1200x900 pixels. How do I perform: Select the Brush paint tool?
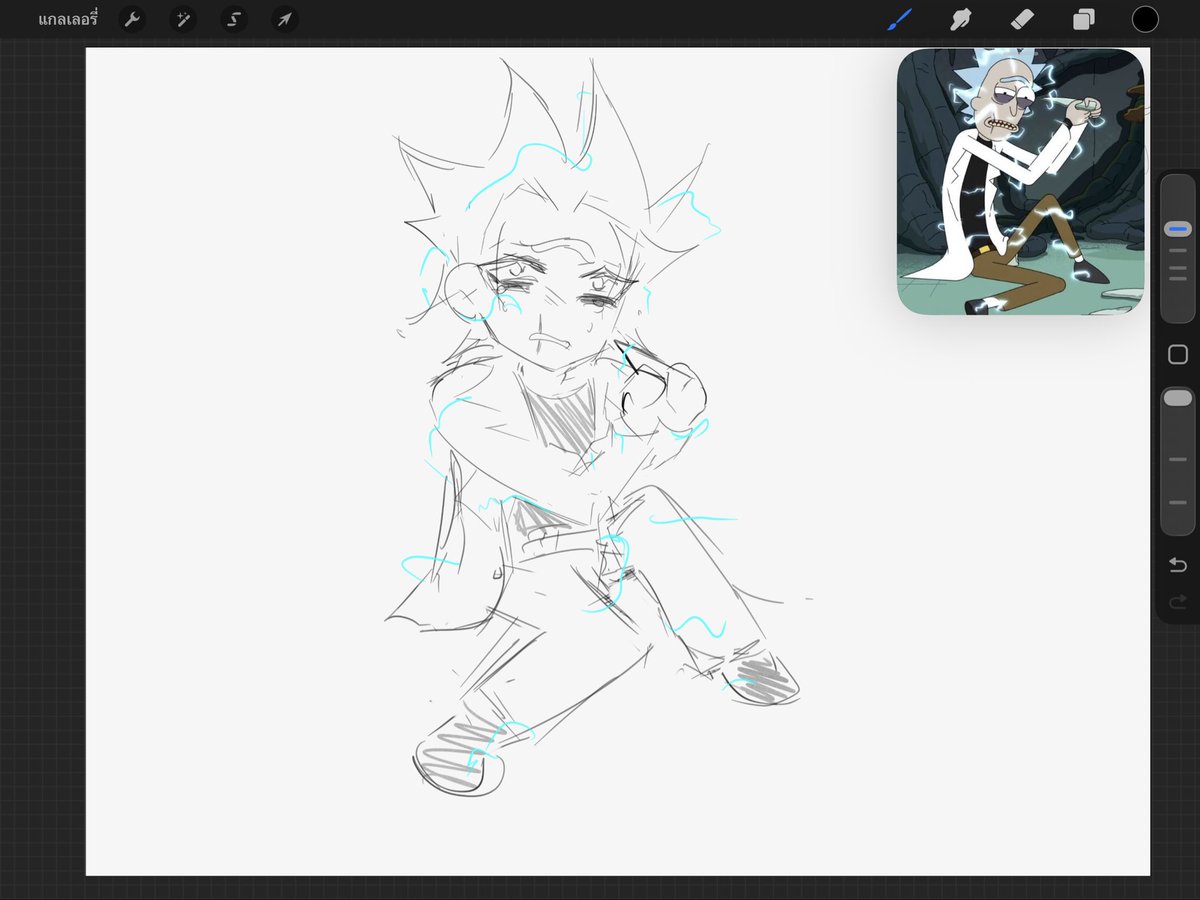coord(900,19)
